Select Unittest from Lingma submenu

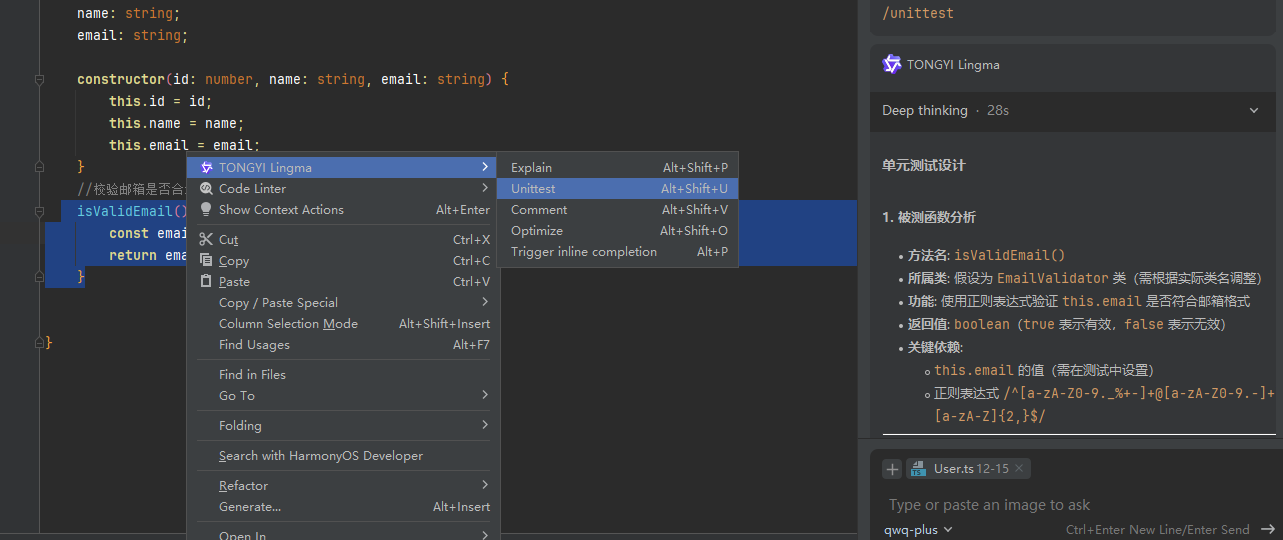[533, 188]
